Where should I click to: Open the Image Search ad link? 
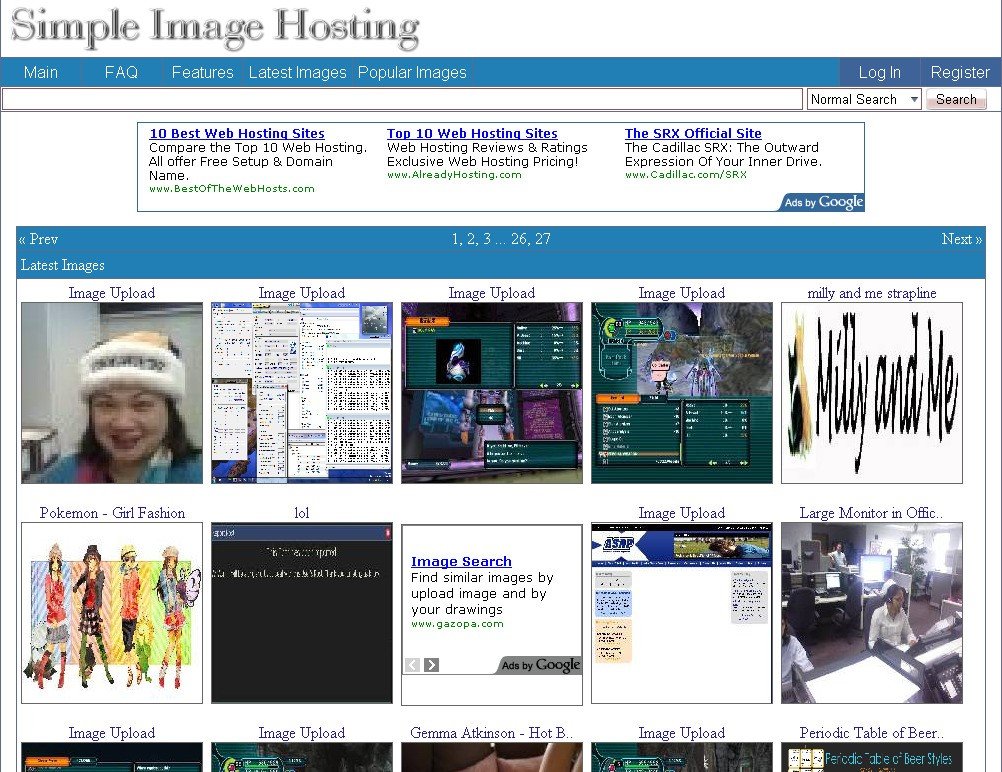(461, 561)
